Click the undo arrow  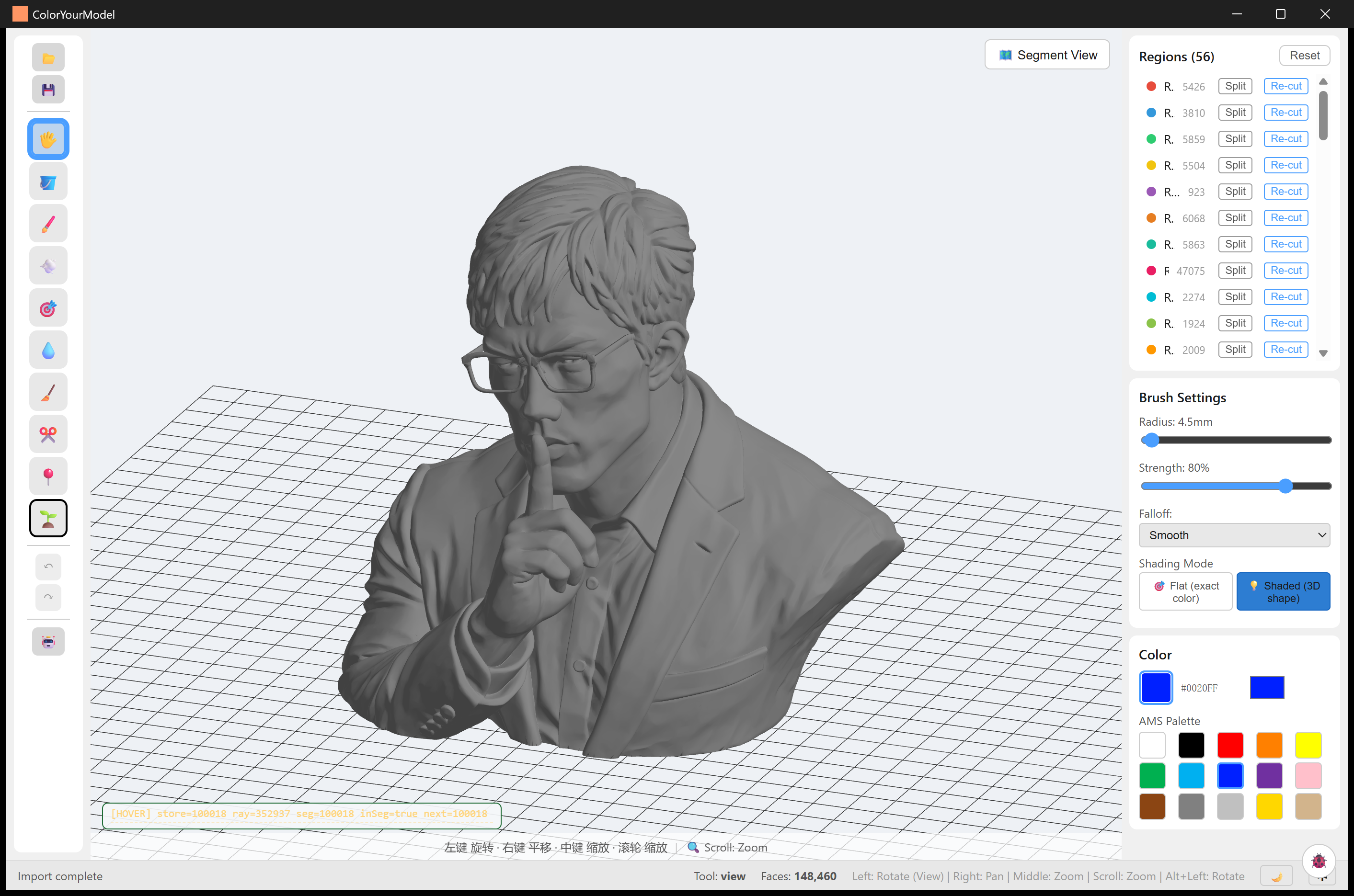48,567
